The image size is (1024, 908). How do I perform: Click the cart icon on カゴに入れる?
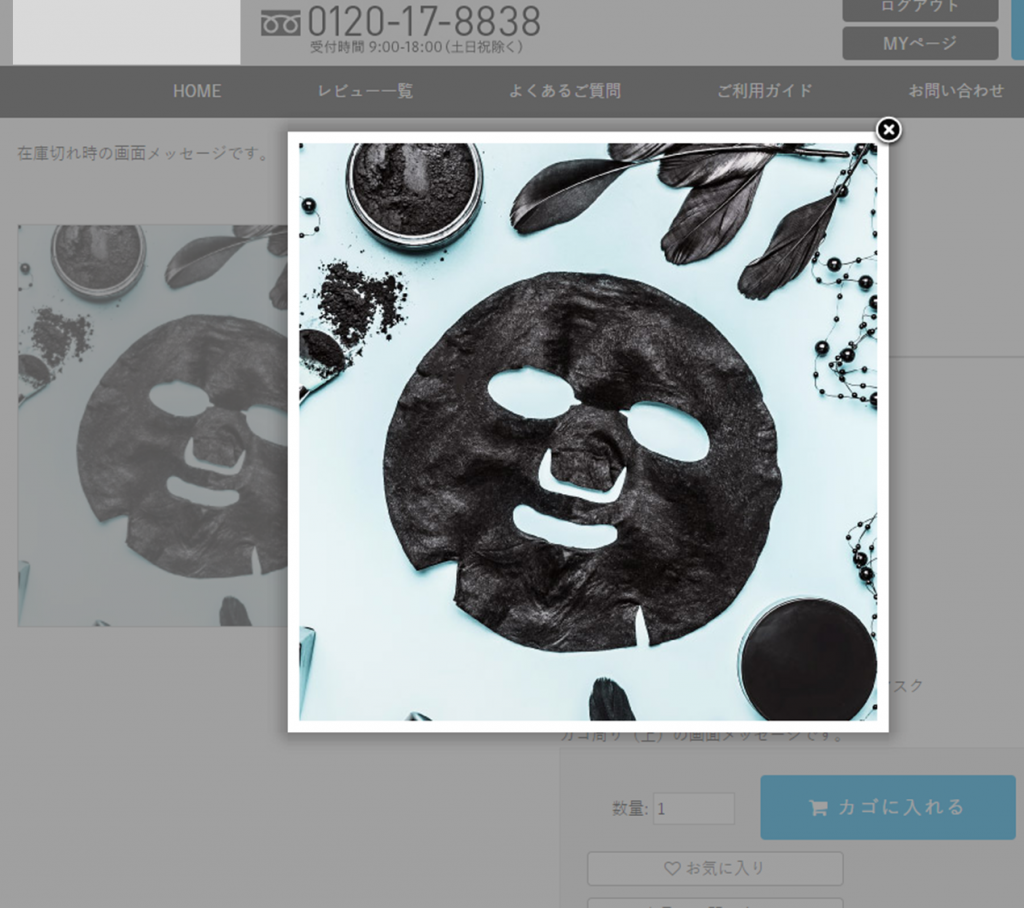point(818,808)
